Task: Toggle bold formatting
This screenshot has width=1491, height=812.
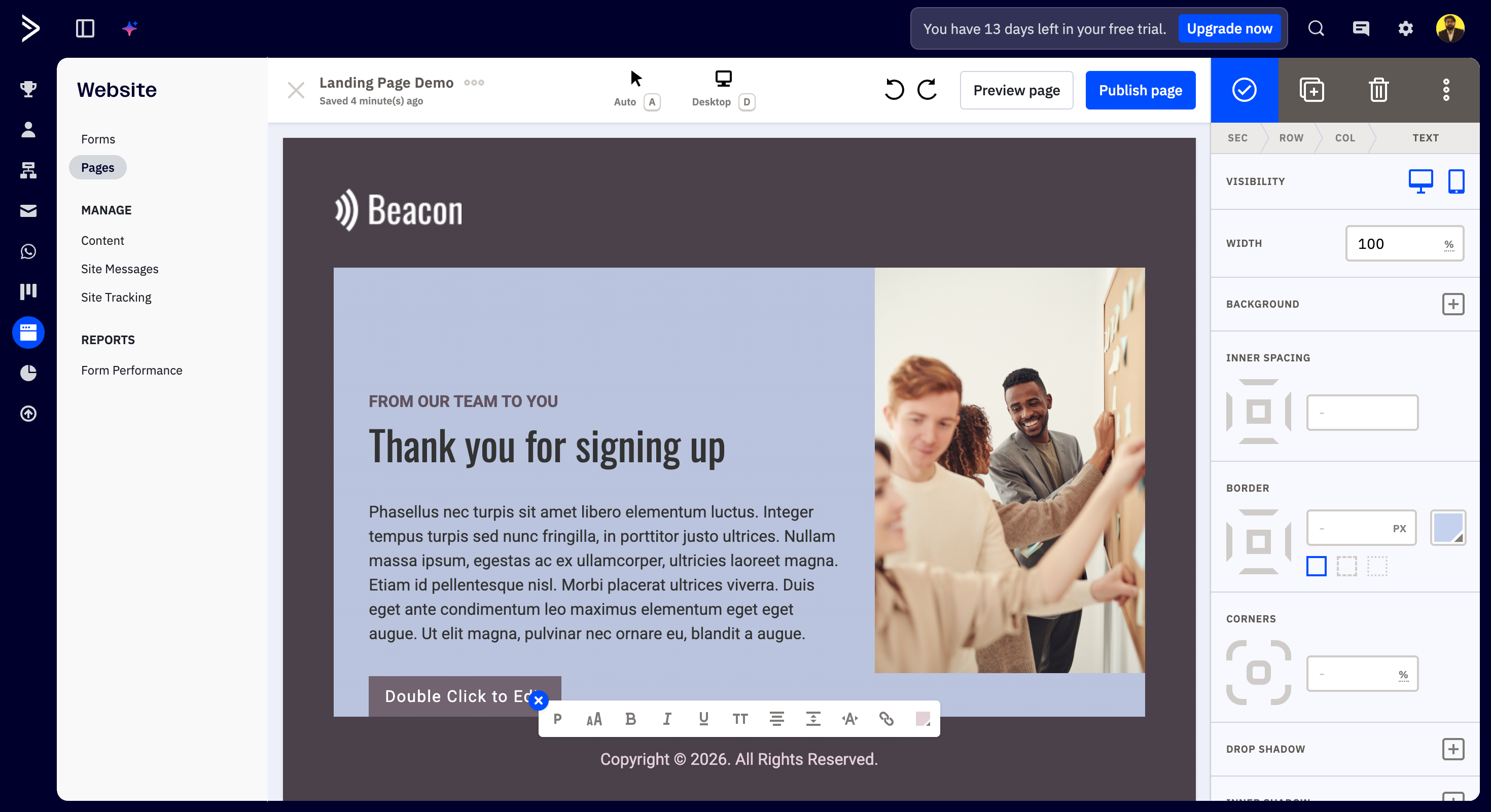Action: (630, 719)
